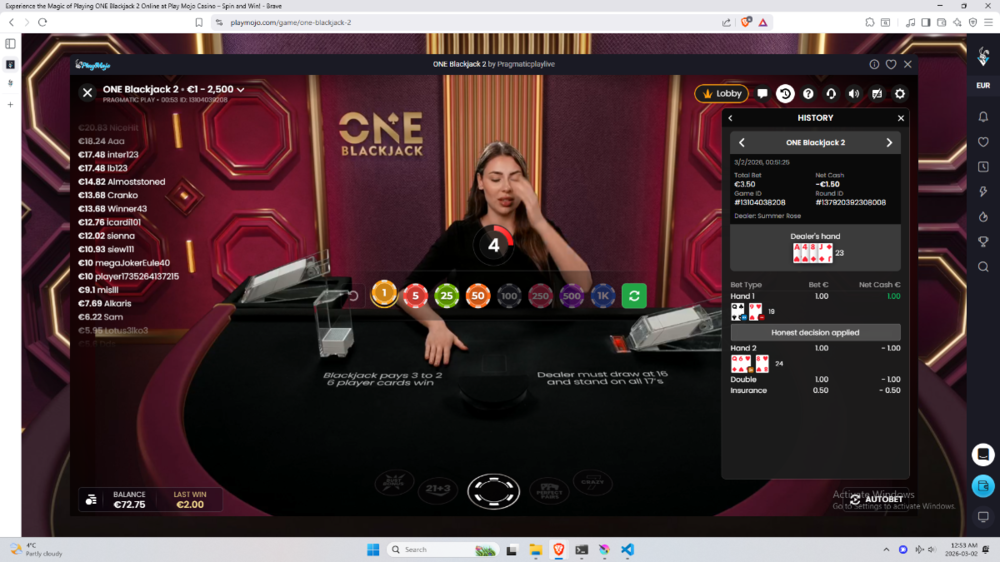The width and height of the screenshot is (1000, 562).
Task: Click the history clock icon
Action: click(x=785, y=94)
